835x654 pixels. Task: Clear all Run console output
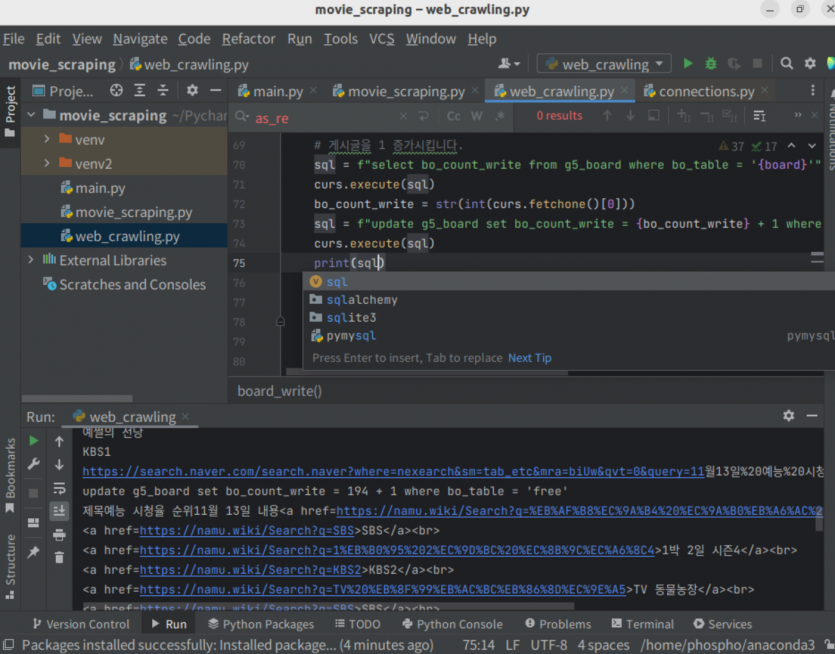[59, 558]
